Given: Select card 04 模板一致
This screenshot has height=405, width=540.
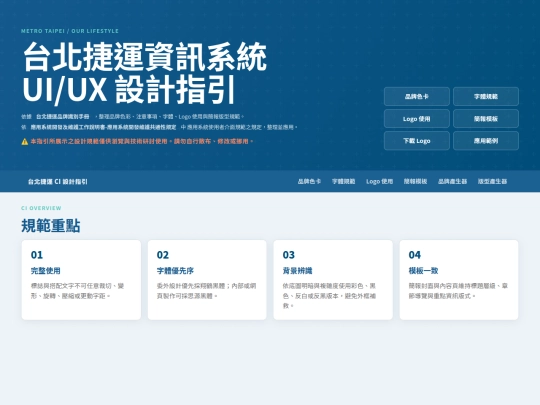Looking at the screenshot, I should pyautogui.click(x=459, y=280).
